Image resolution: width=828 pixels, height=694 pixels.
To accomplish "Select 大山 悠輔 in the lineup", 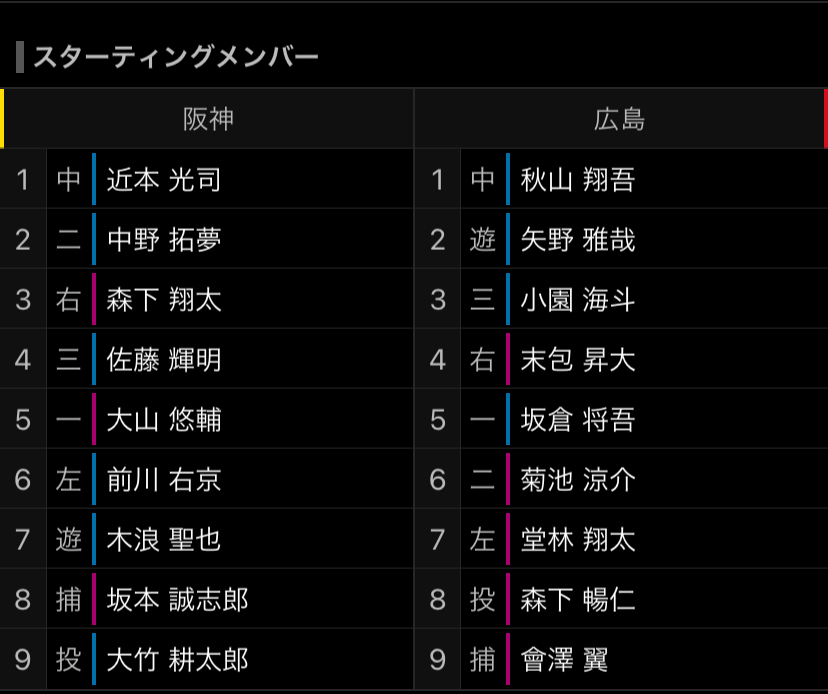I will click(163, 420).
